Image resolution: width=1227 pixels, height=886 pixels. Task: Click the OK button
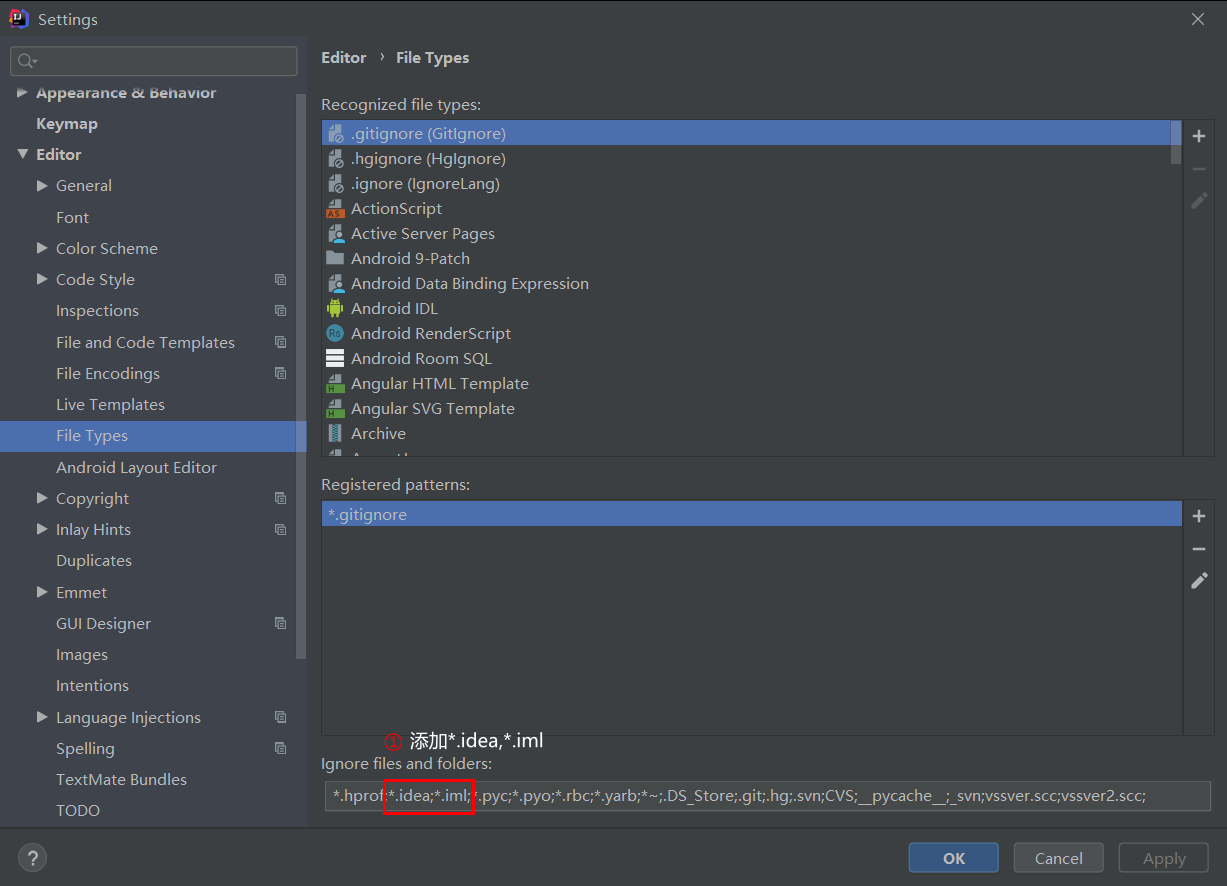click(x=954, y=858)
